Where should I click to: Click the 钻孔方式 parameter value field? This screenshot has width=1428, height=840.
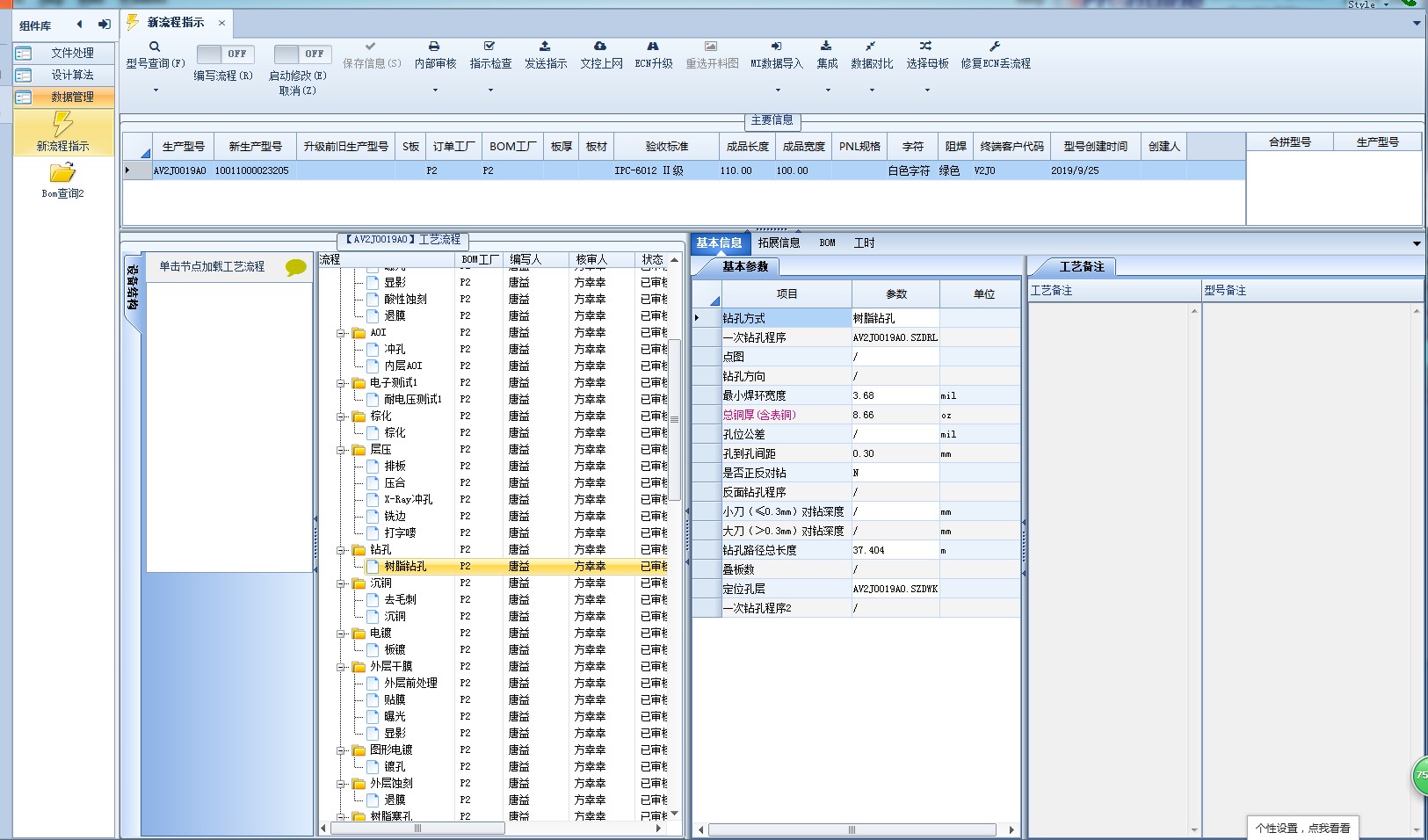coord(895,318)
